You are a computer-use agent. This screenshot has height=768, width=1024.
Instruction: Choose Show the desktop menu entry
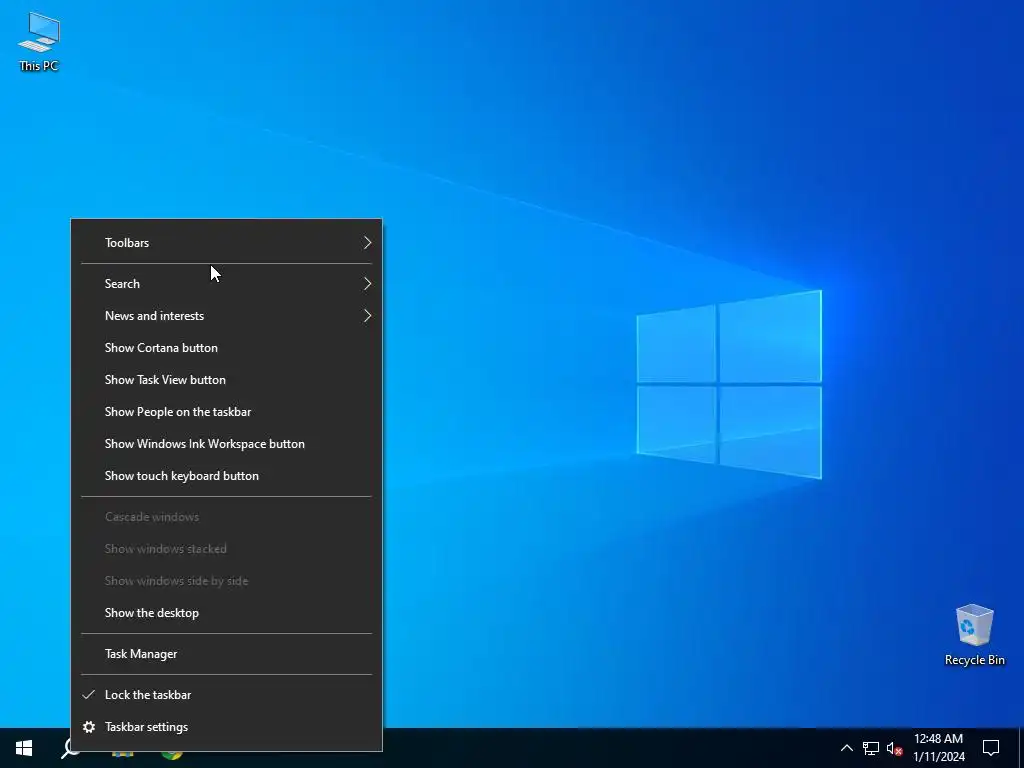[x=226, y=613]
